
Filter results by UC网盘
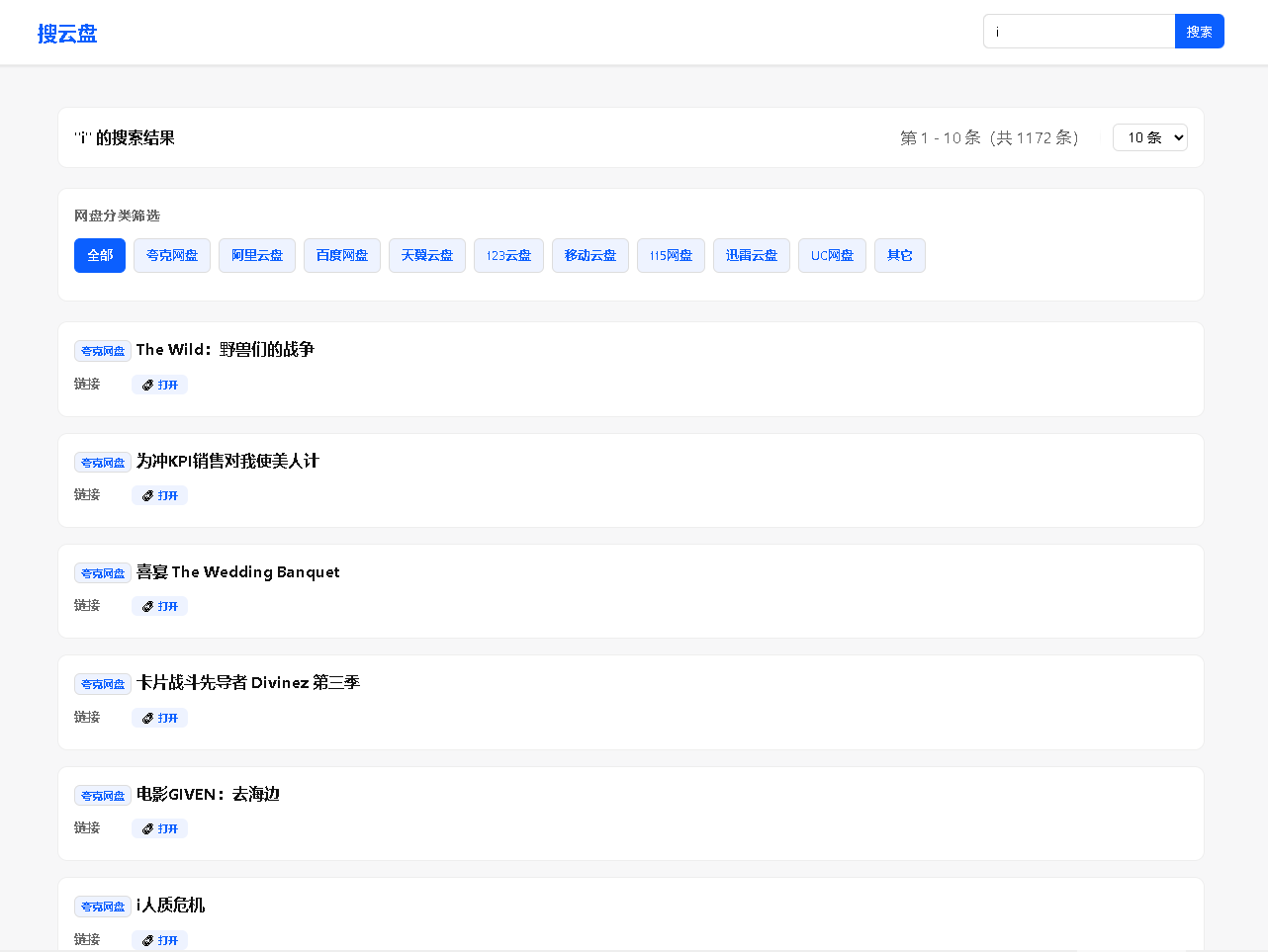click(832, 255)
